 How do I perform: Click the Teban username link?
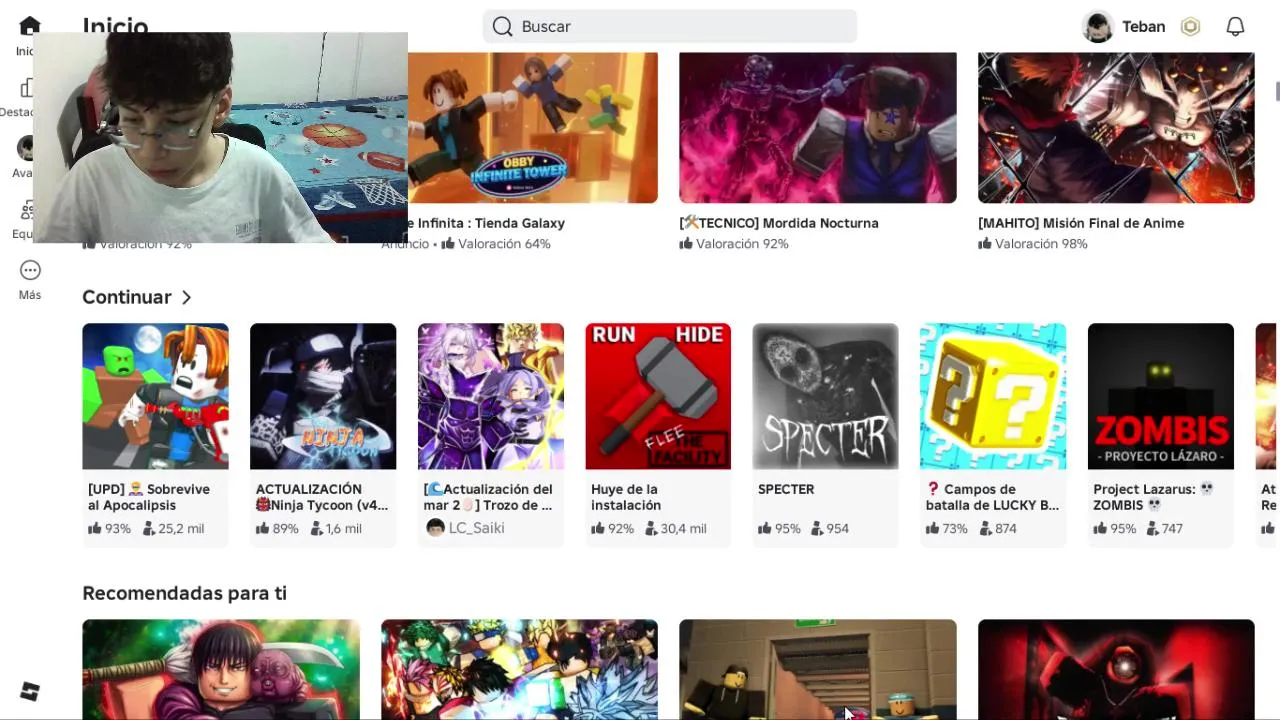[x=1143, y=27]
